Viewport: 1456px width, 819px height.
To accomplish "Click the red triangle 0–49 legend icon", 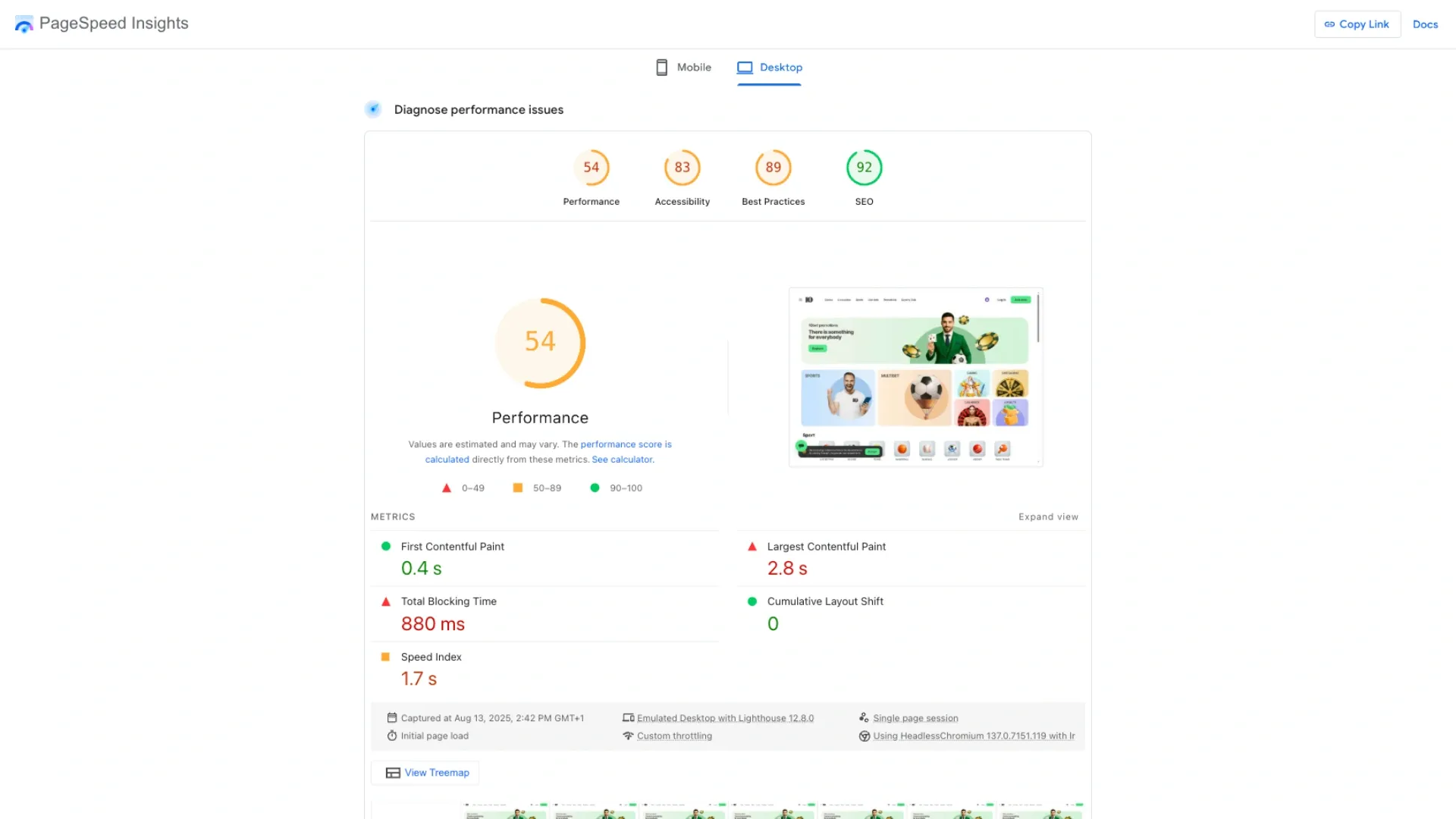I will 447,488.
